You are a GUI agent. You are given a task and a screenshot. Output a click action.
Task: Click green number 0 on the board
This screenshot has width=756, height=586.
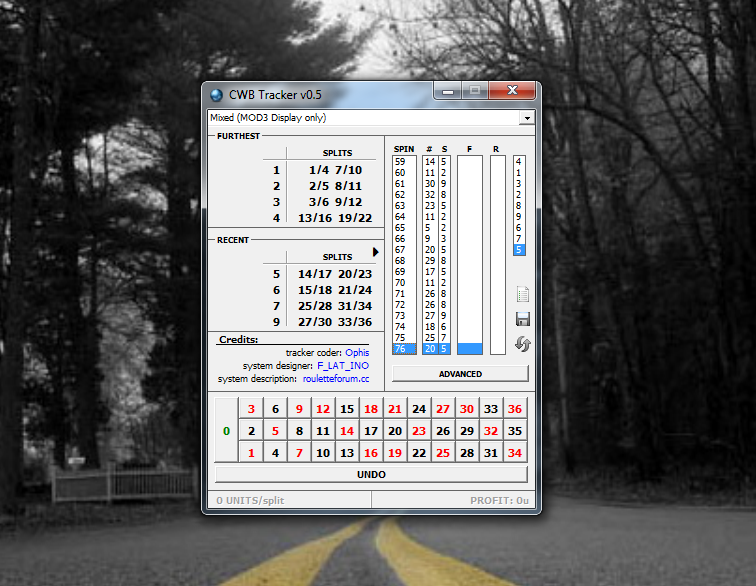(x=227, y=431)
